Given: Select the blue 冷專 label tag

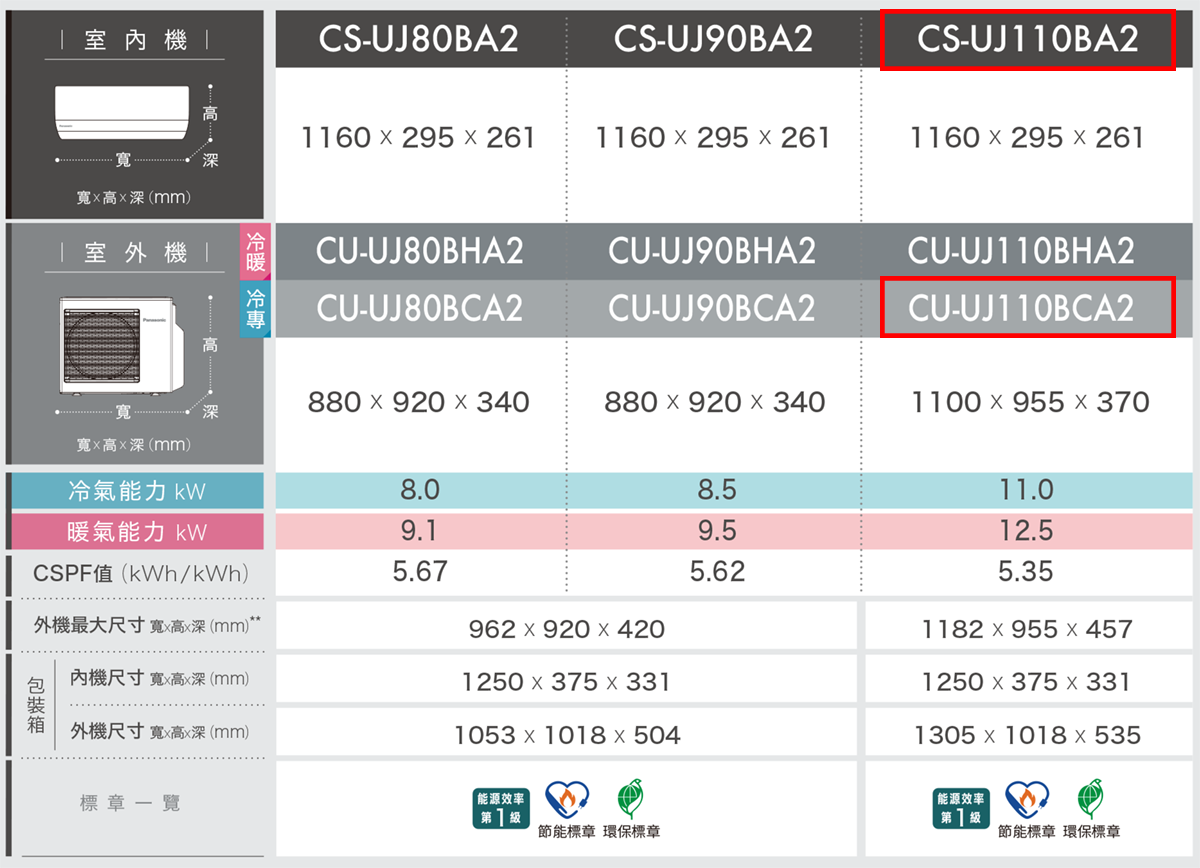Looking at the screenshot, I should click(255, 308).
